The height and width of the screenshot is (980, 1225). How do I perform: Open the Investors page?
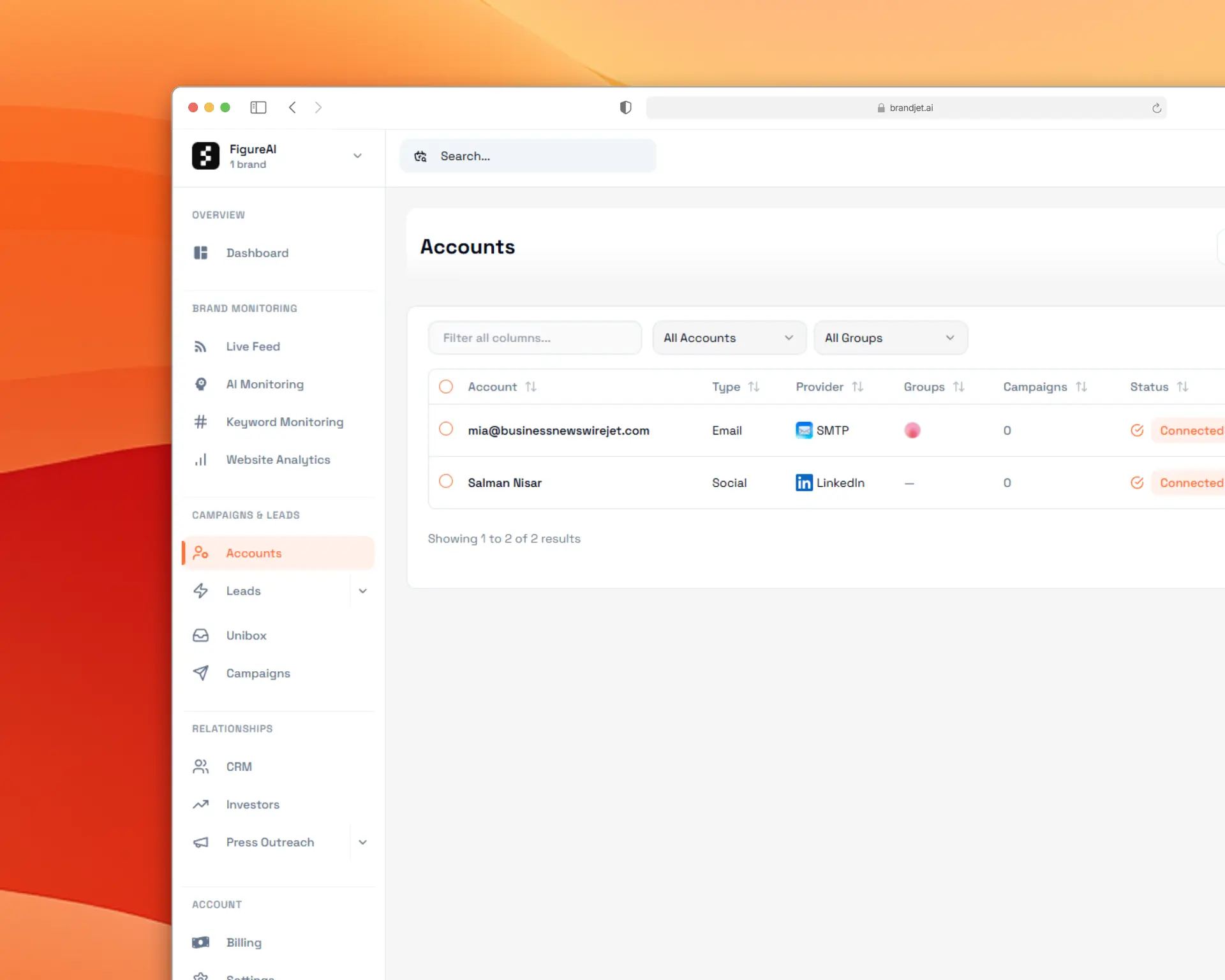[252, 805]
